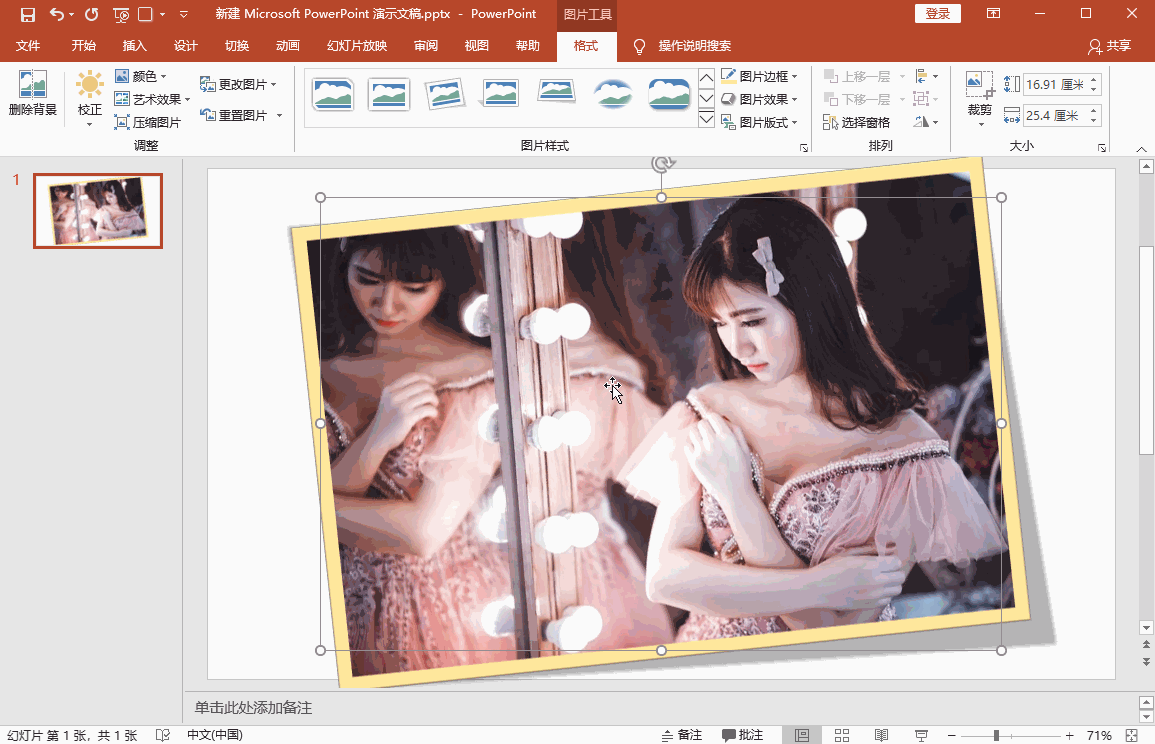Click the Undo arrow icon
Screen dimensions: 1155x744
pyautogui.click(x=57, y=14)
